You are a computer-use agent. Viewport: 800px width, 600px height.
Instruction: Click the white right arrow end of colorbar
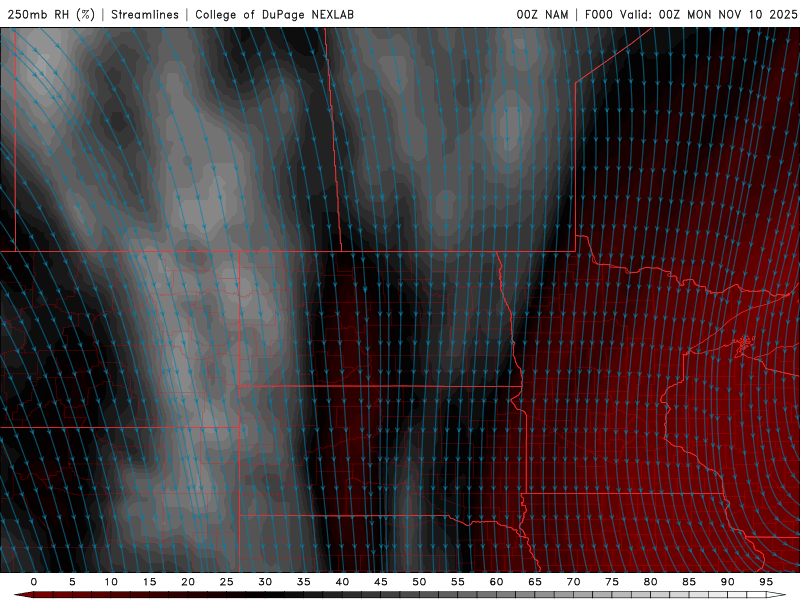pos(776,595)
